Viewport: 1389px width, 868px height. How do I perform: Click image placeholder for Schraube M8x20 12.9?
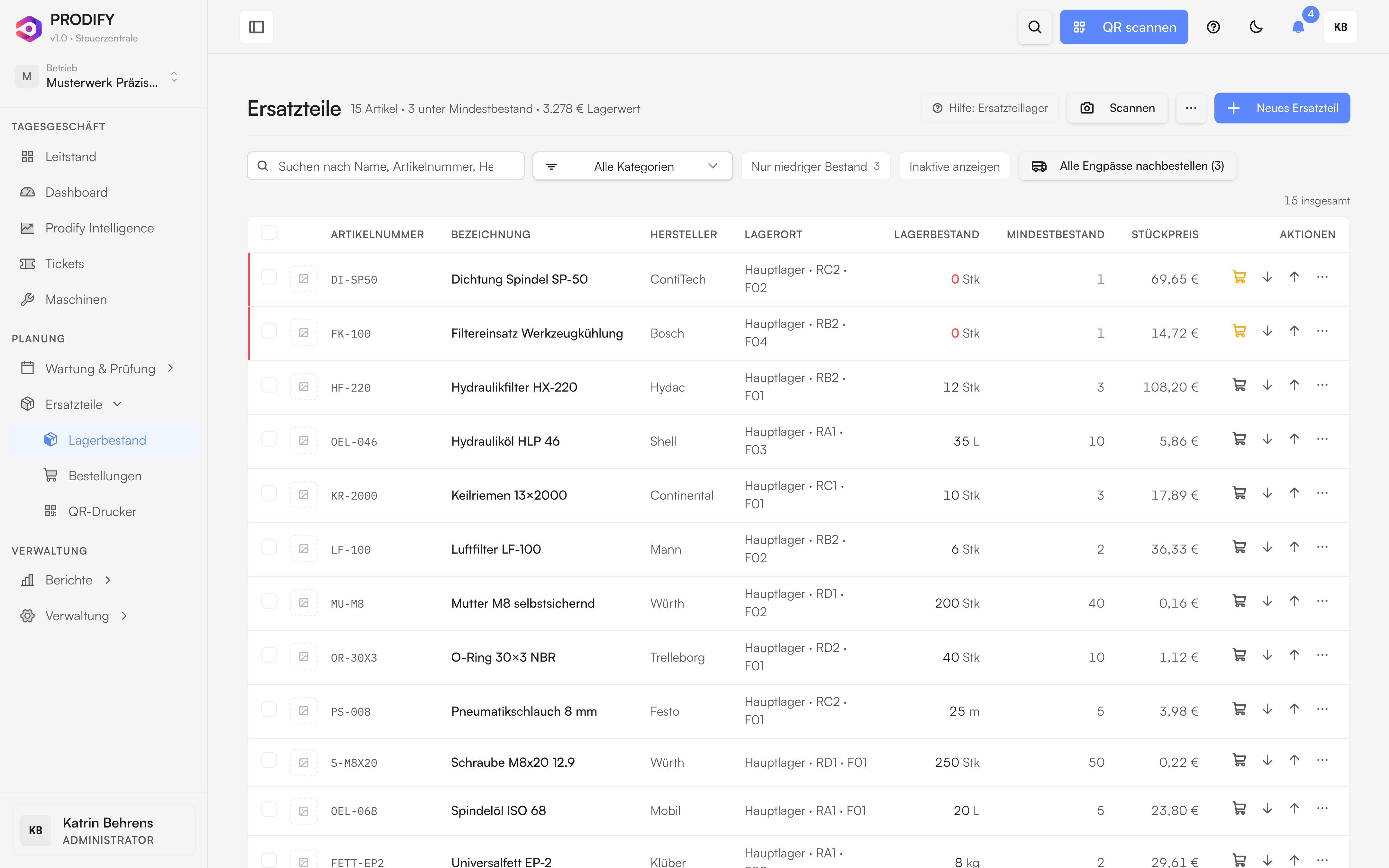(304, 763)
